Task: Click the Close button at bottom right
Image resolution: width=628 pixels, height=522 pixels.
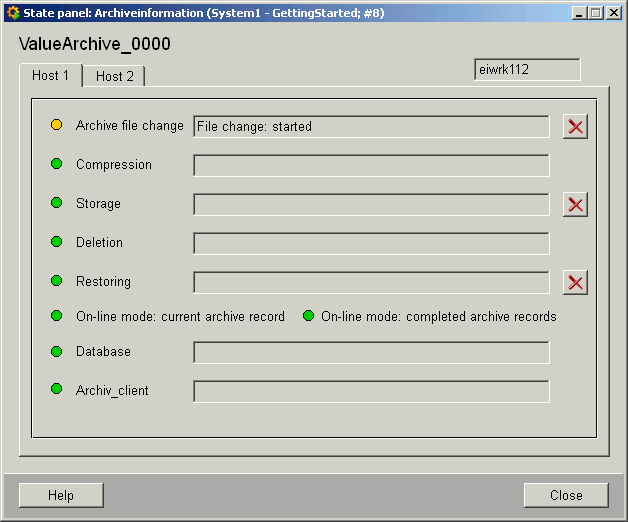Action: coord(566,495)
